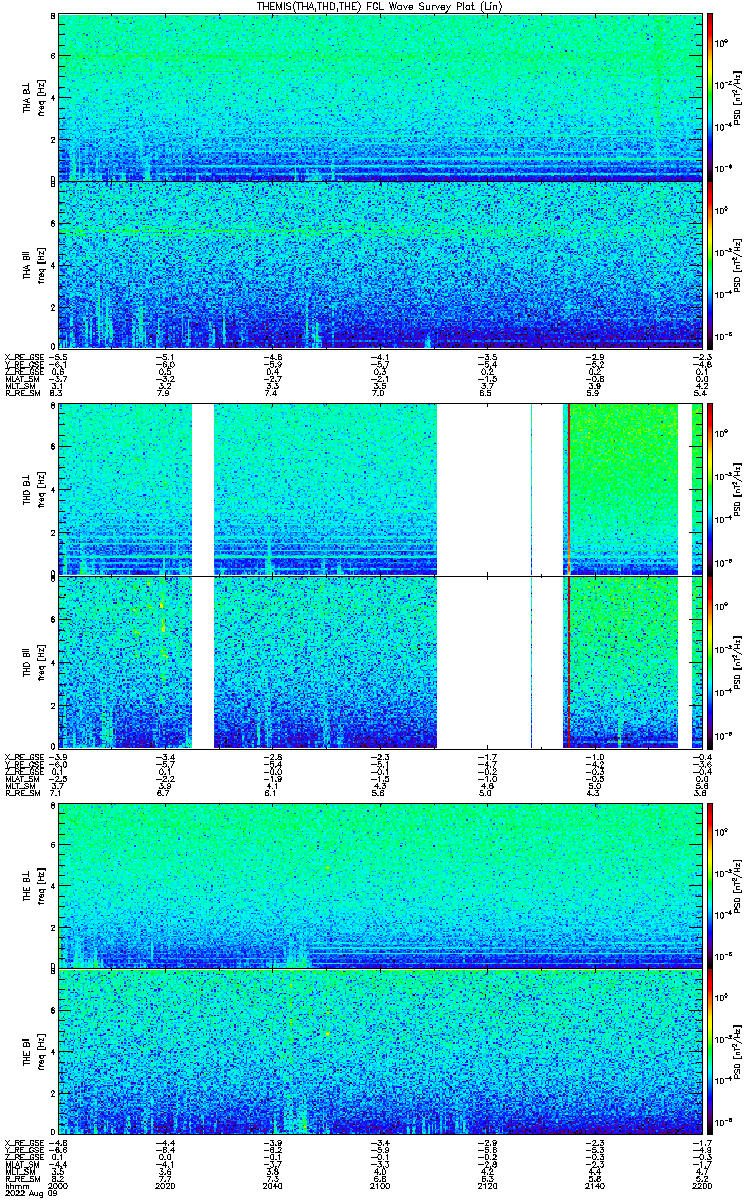
Task: Click the THE B-perpendicular PSD color bar
Action: tap(711, 885)
